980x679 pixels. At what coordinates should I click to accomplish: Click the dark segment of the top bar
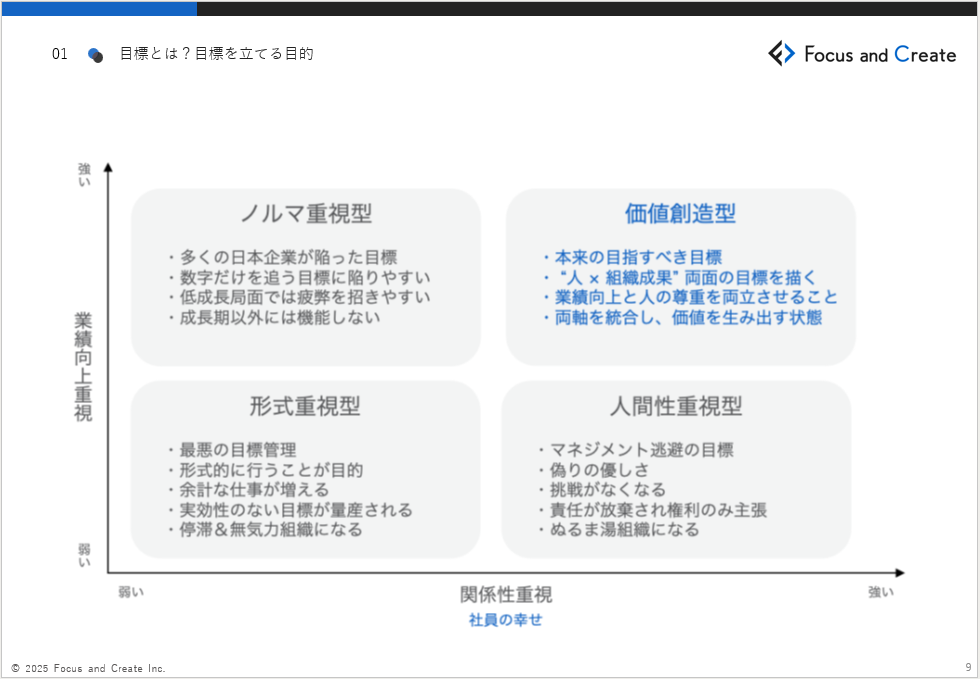tap(588, 8)
